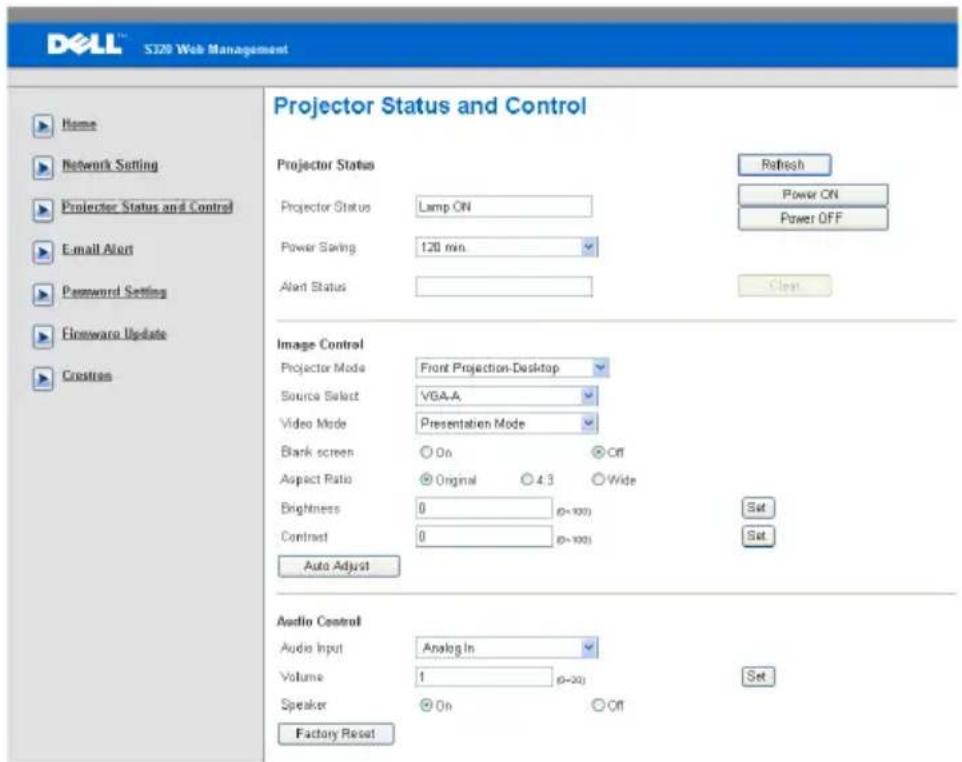
Task: Select Blank screen On radio button
Action: (x=426, y=452)
